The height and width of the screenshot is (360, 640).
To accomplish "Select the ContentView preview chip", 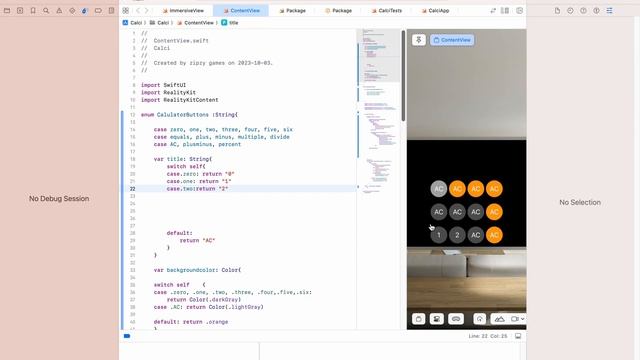I will pos(452,40).
